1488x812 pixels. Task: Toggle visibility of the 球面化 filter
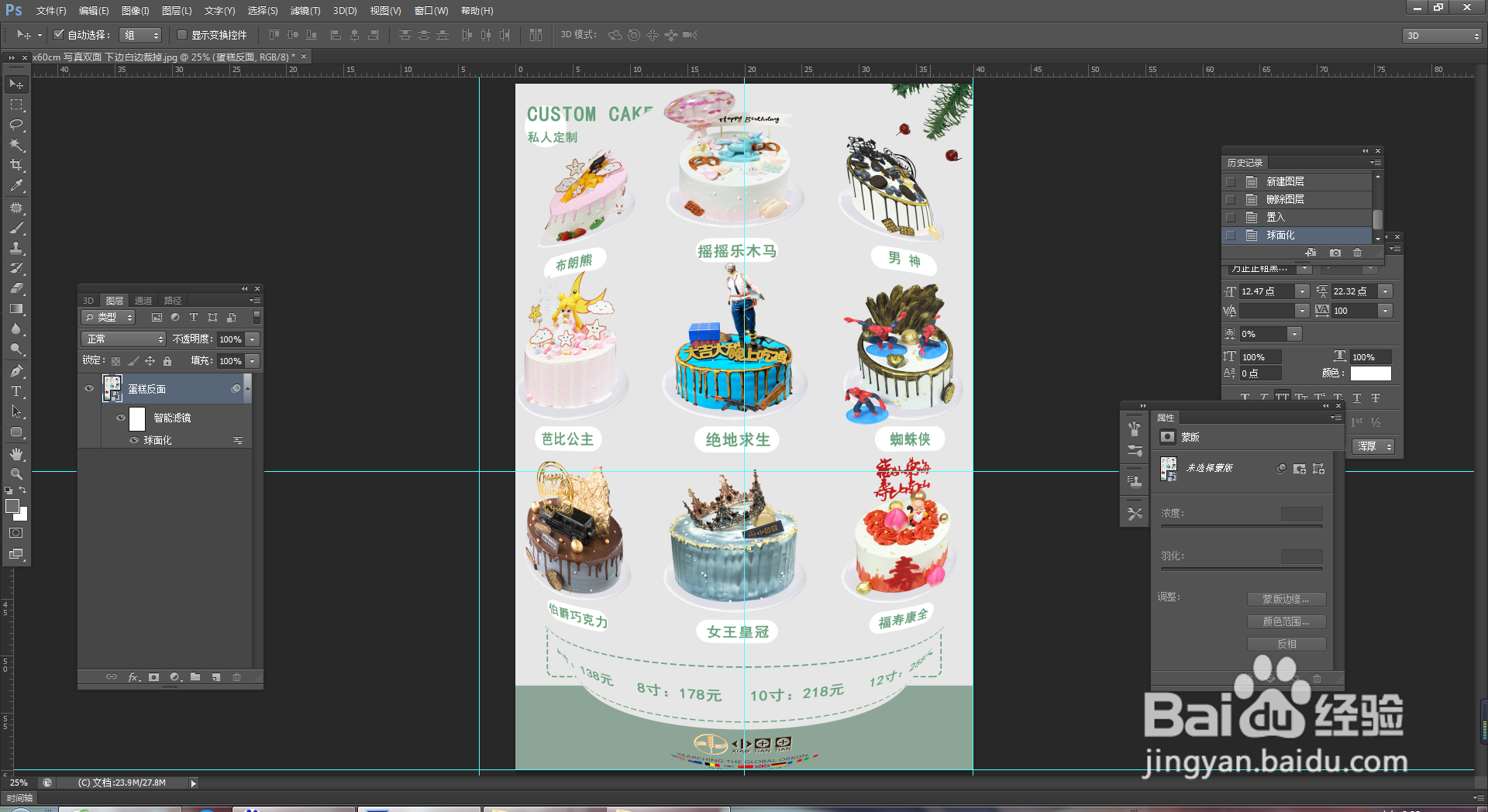[x=134, y=440]
